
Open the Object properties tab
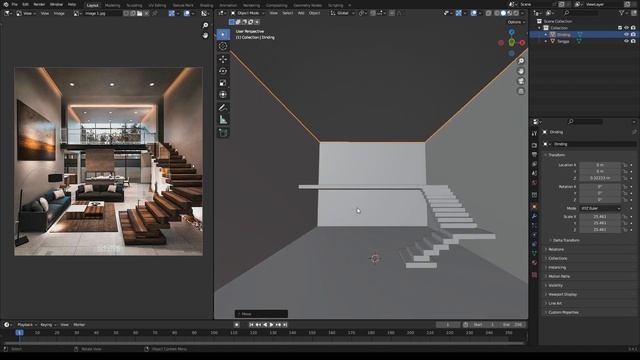[x=534, y=207]
